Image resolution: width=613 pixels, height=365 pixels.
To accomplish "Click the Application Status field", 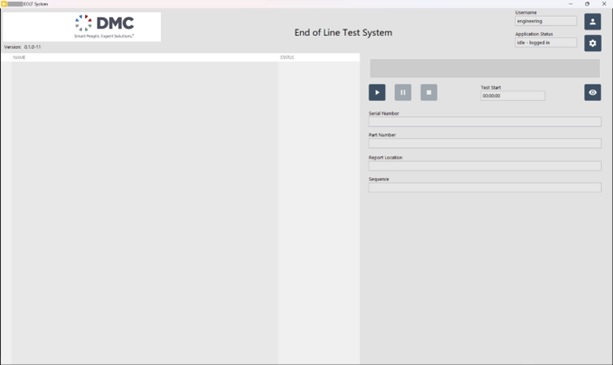I will point(545,43).
